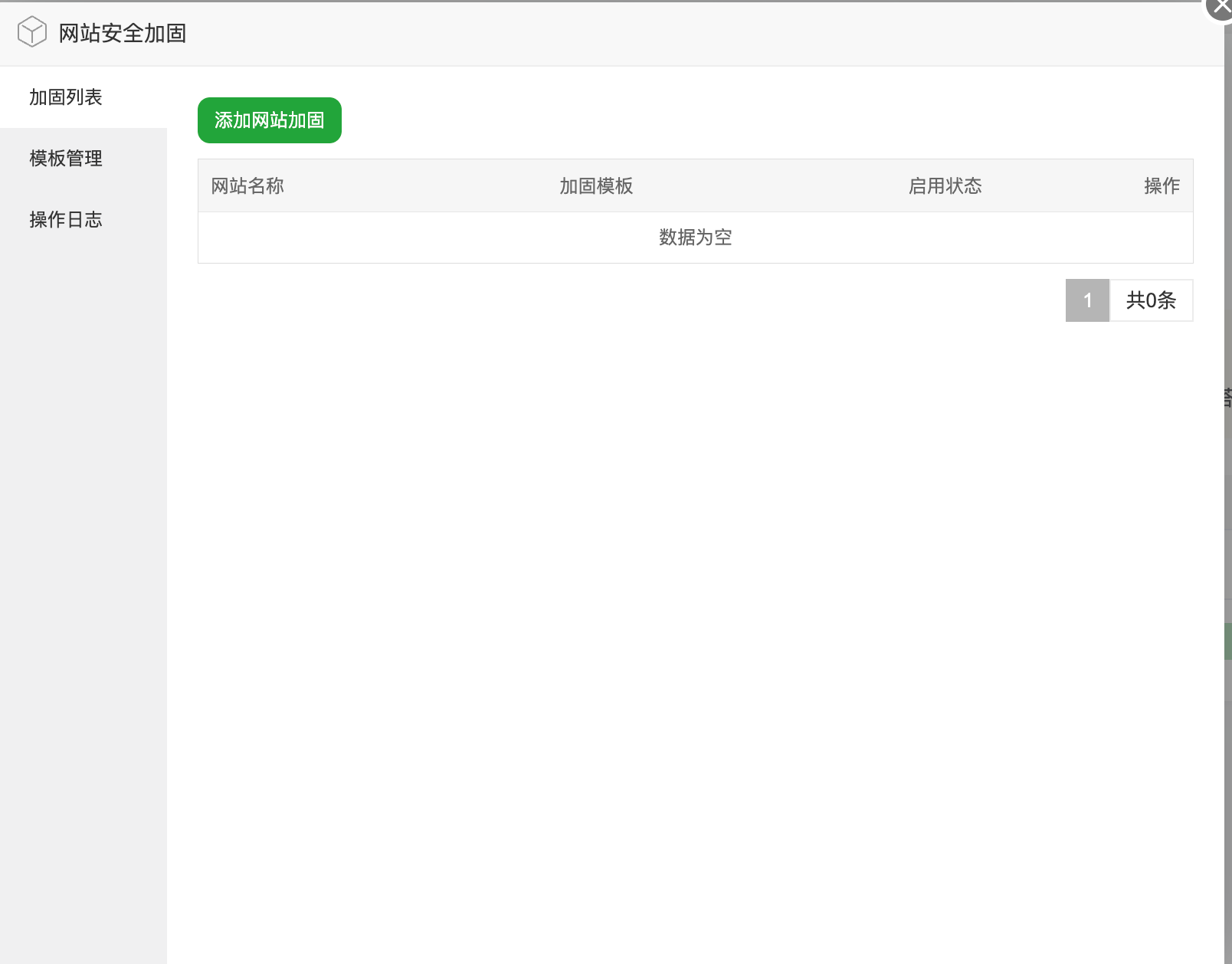The width and height of the screenshot is (1232, 964).
Task: Select the 操作 column header
Action: pyautogui.click(x=1162, y=186)
